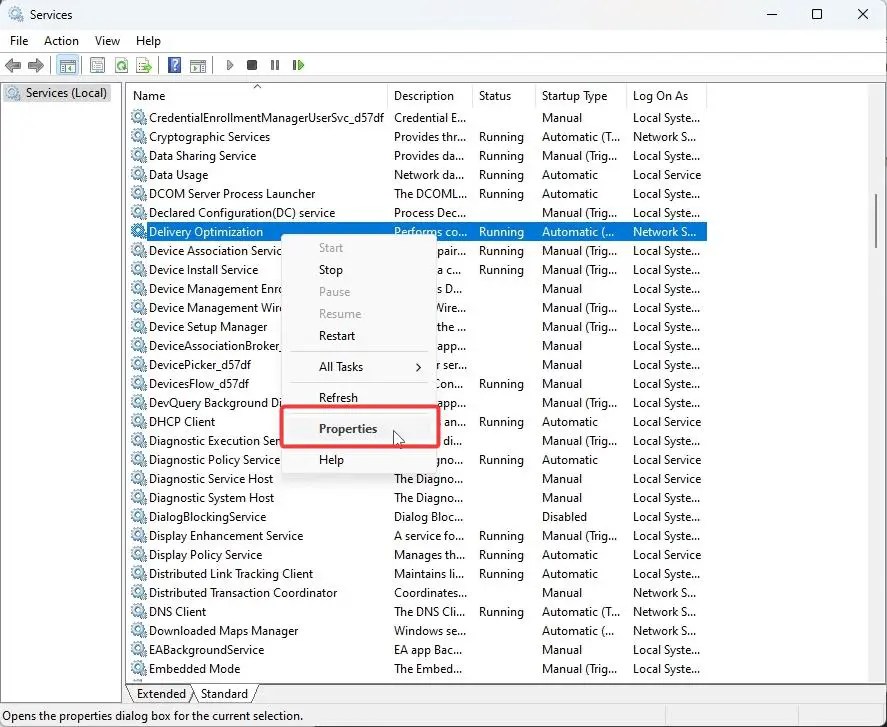Click the Refresh icon in the toolbar
Viewport: 887px width, 727px height.
(121, 66)
